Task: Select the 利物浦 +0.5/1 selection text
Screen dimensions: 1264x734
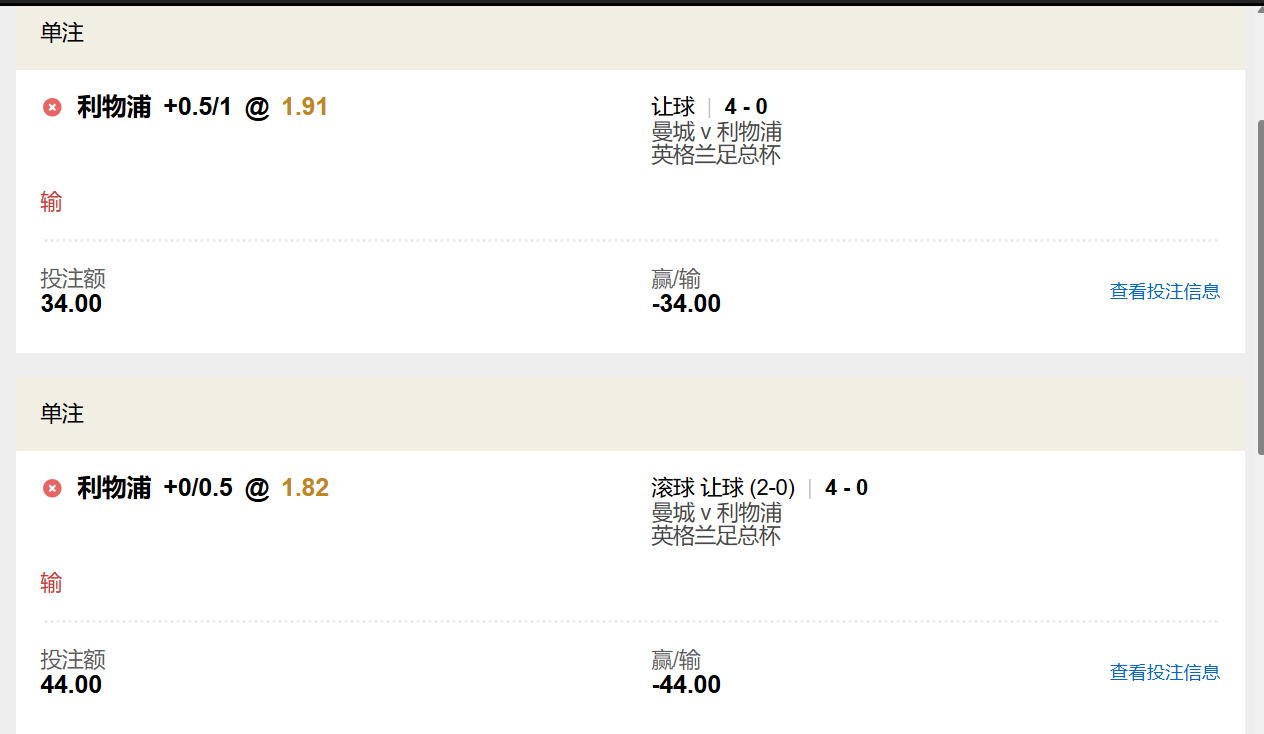Action: pos(154,107)
